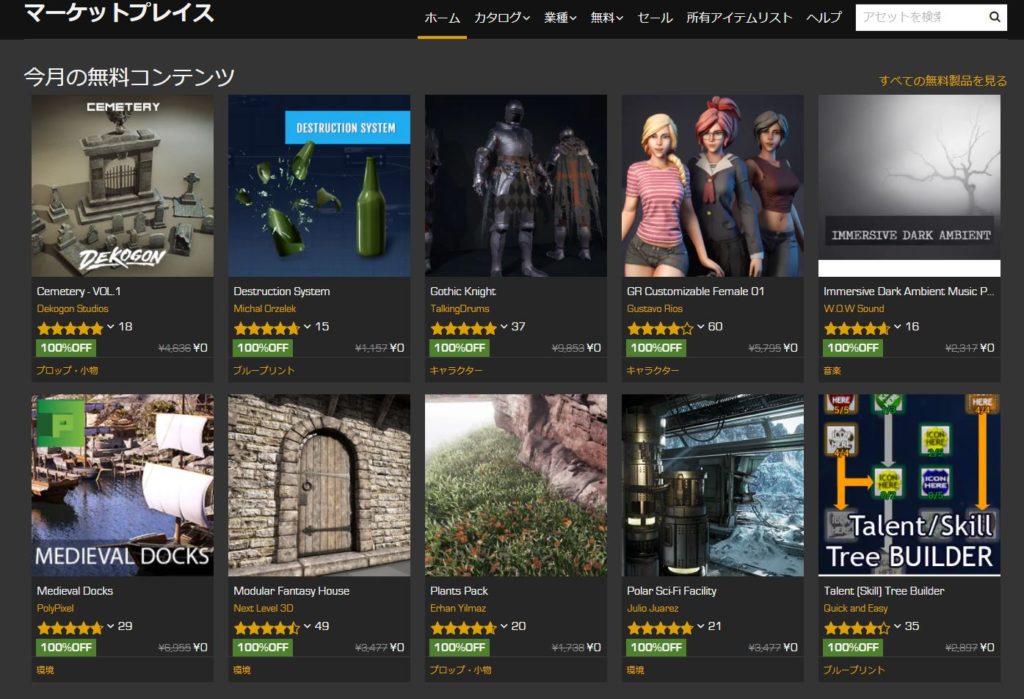Screen dimensions: 1024x699
Task: Click the 100%OFF badge on Plants Pack
Action: [459, 647]
